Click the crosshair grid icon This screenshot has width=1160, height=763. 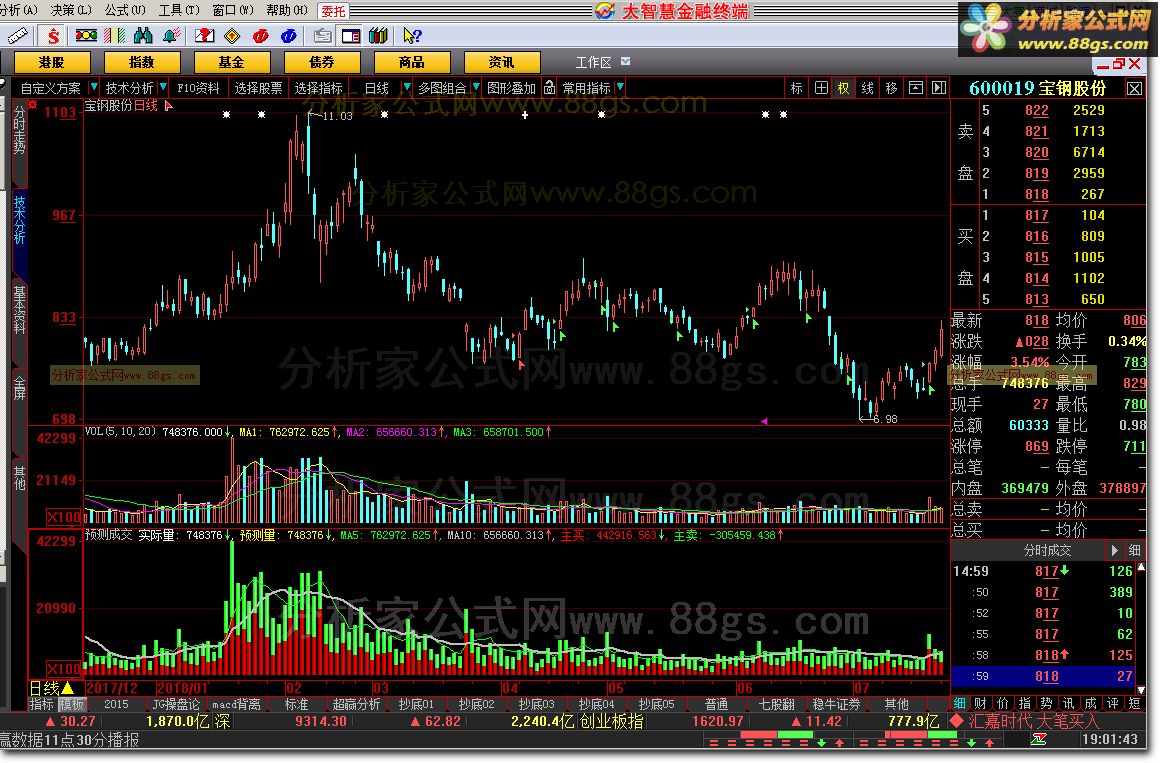click(x=821, y=87)
